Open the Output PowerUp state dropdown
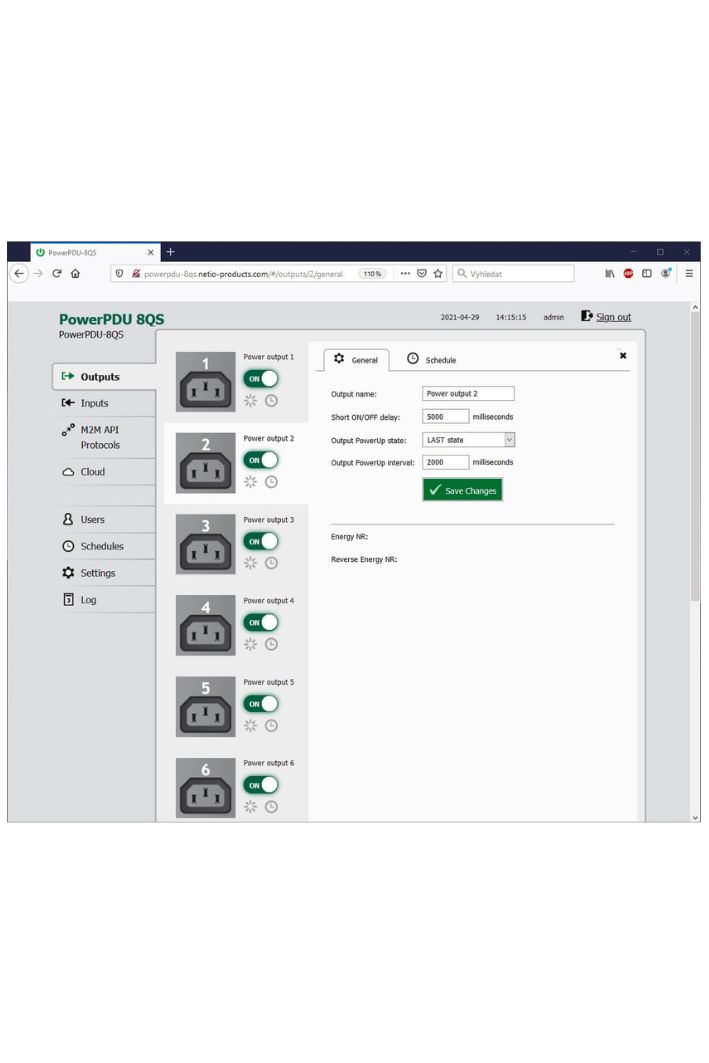709x1063 pixels. (x=469, y=439)
